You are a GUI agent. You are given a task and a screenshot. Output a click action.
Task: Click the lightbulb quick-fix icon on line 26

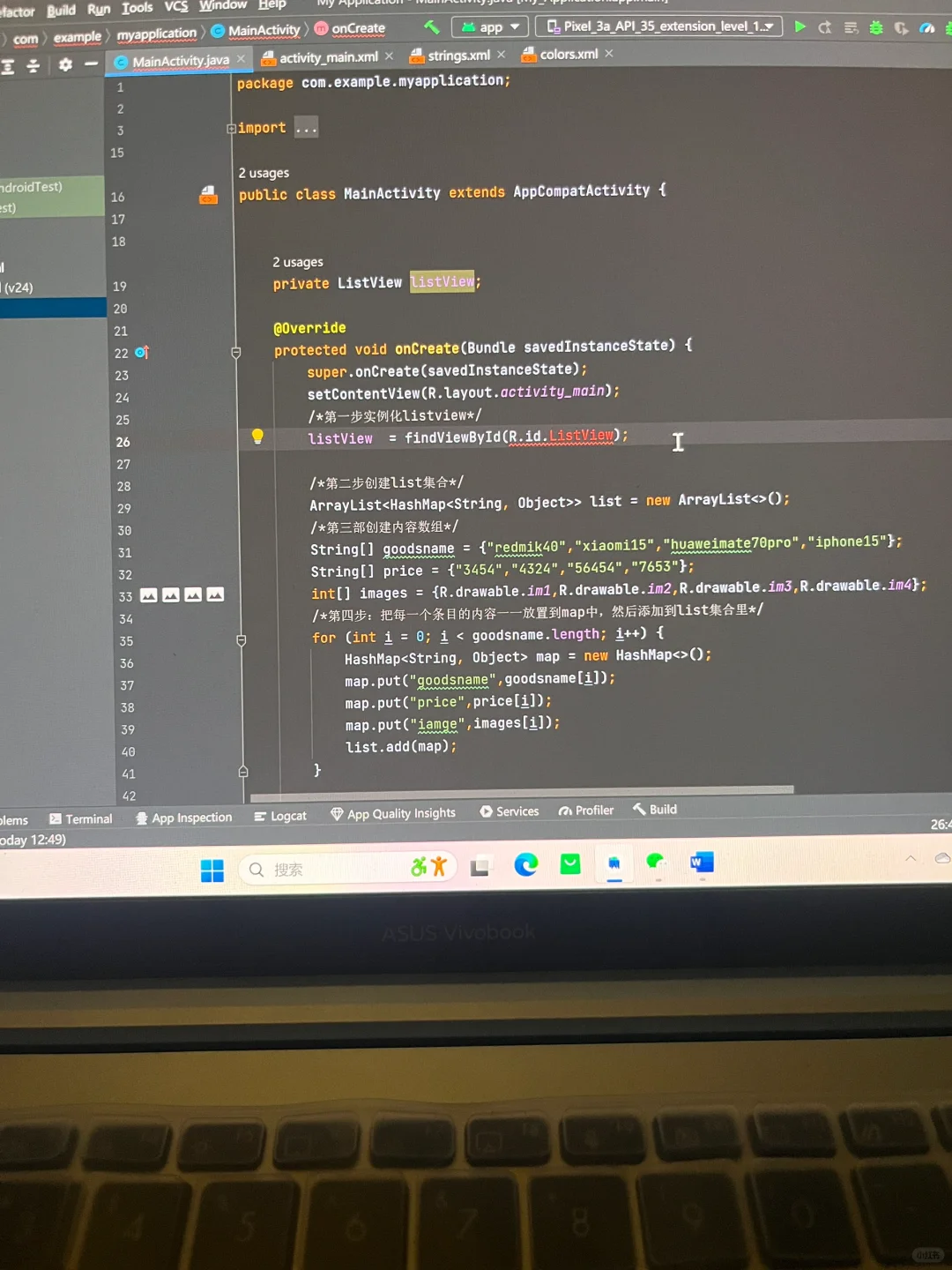pos(257,436)
